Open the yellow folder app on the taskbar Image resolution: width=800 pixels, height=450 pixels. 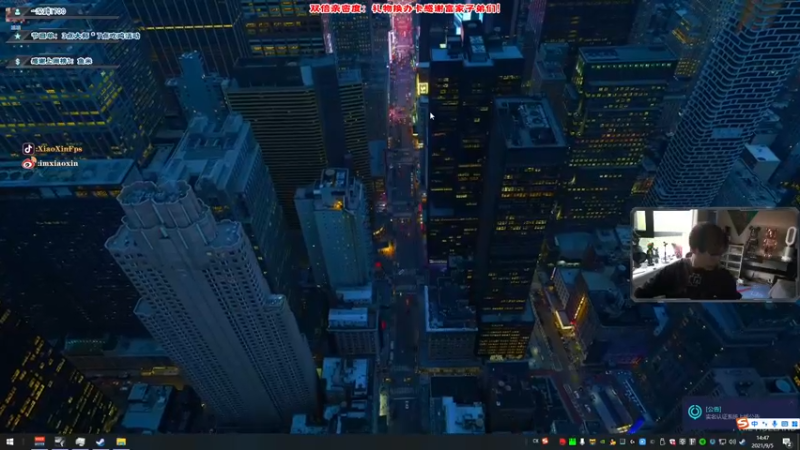pos(121,442)
